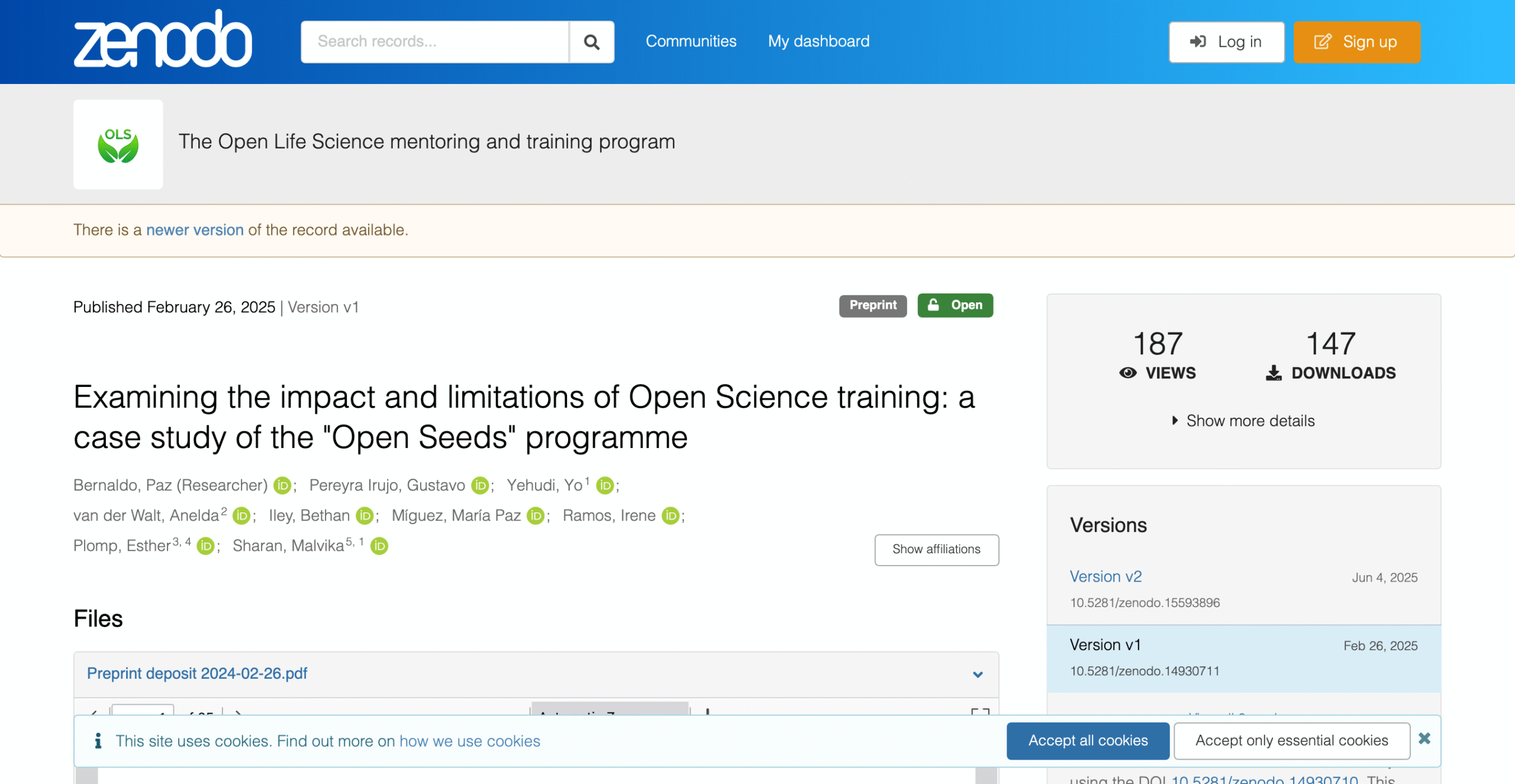Open Yo Yehudi's ORCID icon
This screenshot has height=784, width=1515.
[605, 486]
